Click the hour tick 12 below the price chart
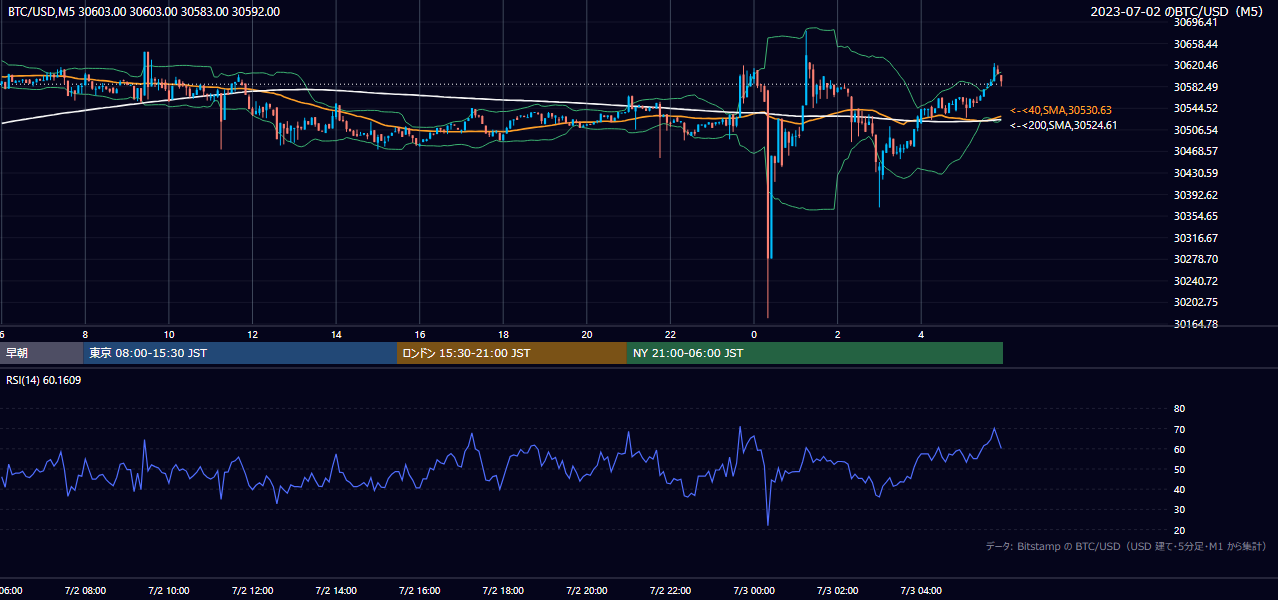This screenshot has width=1278, height=600. tap(253, 334)
